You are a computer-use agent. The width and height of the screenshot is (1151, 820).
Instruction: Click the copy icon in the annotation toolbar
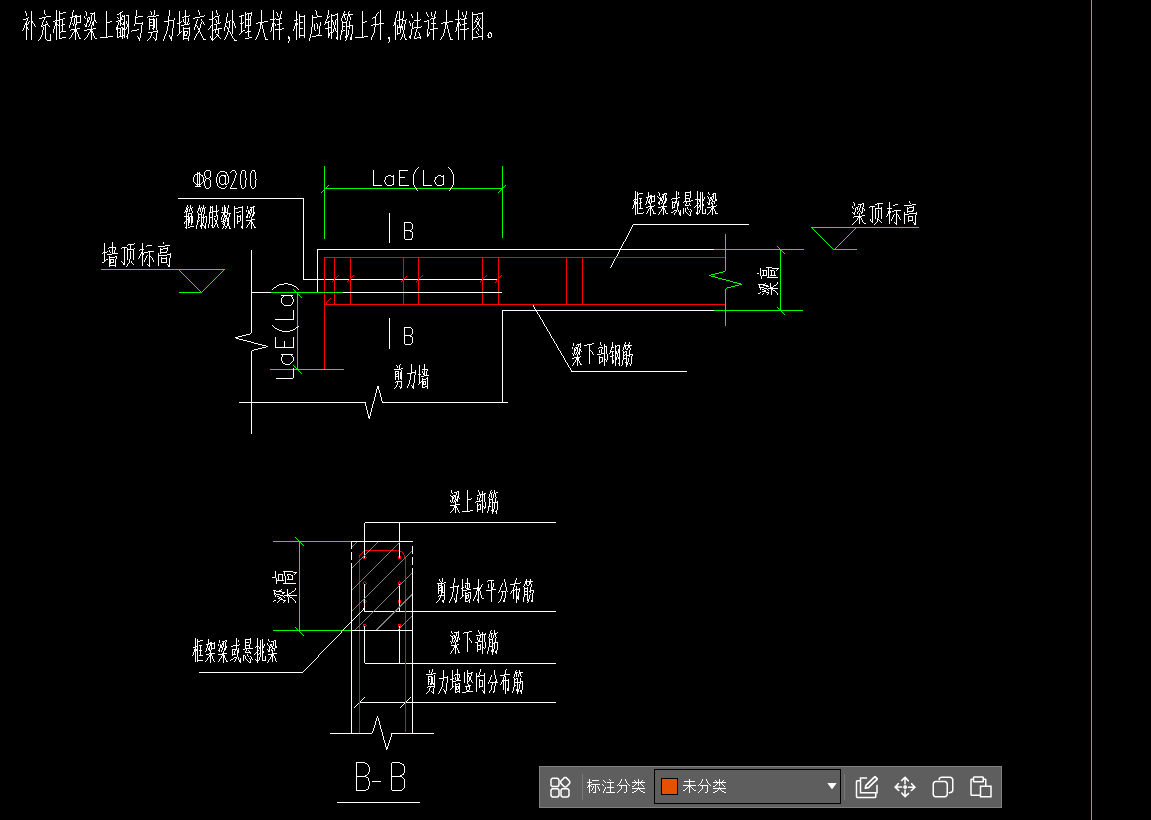[943, 787]
